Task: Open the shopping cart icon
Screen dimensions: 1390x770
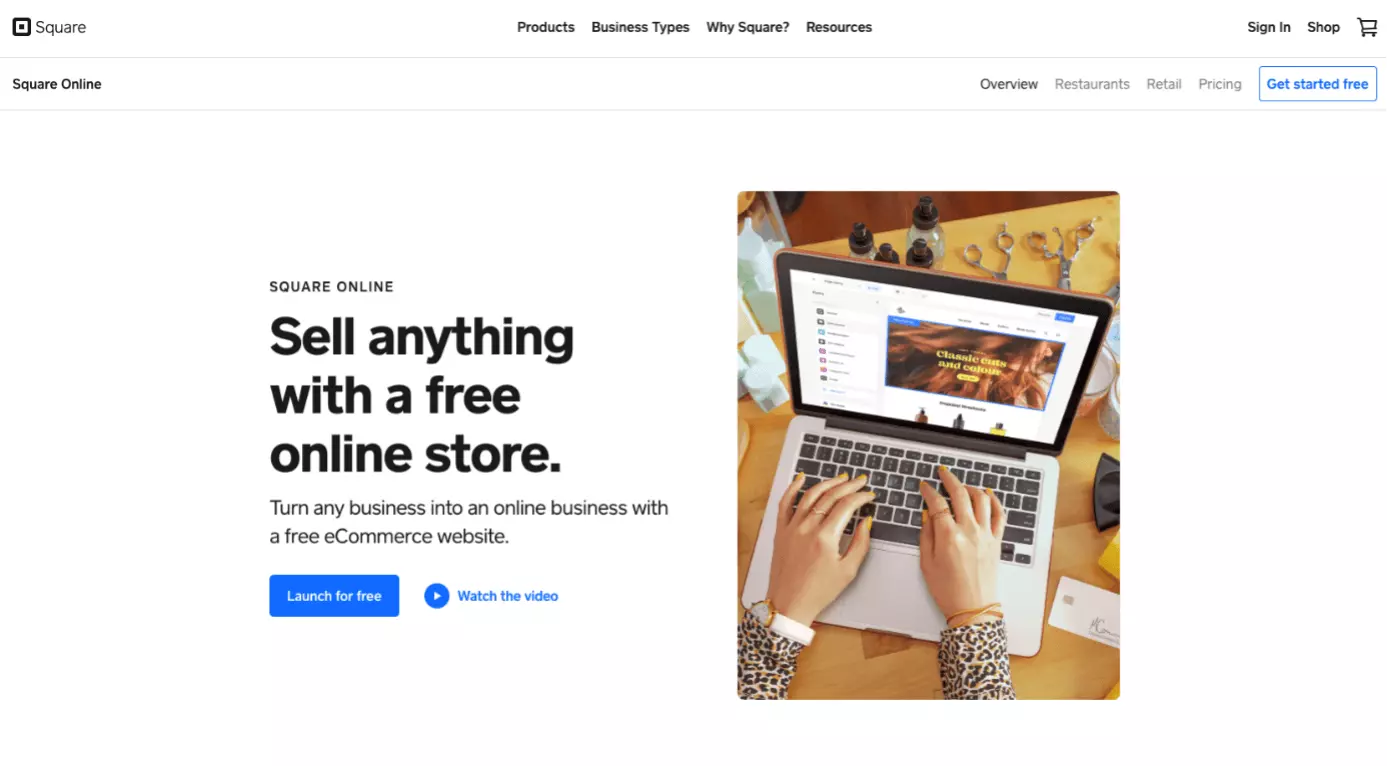Action: (x=1367, y=27)
